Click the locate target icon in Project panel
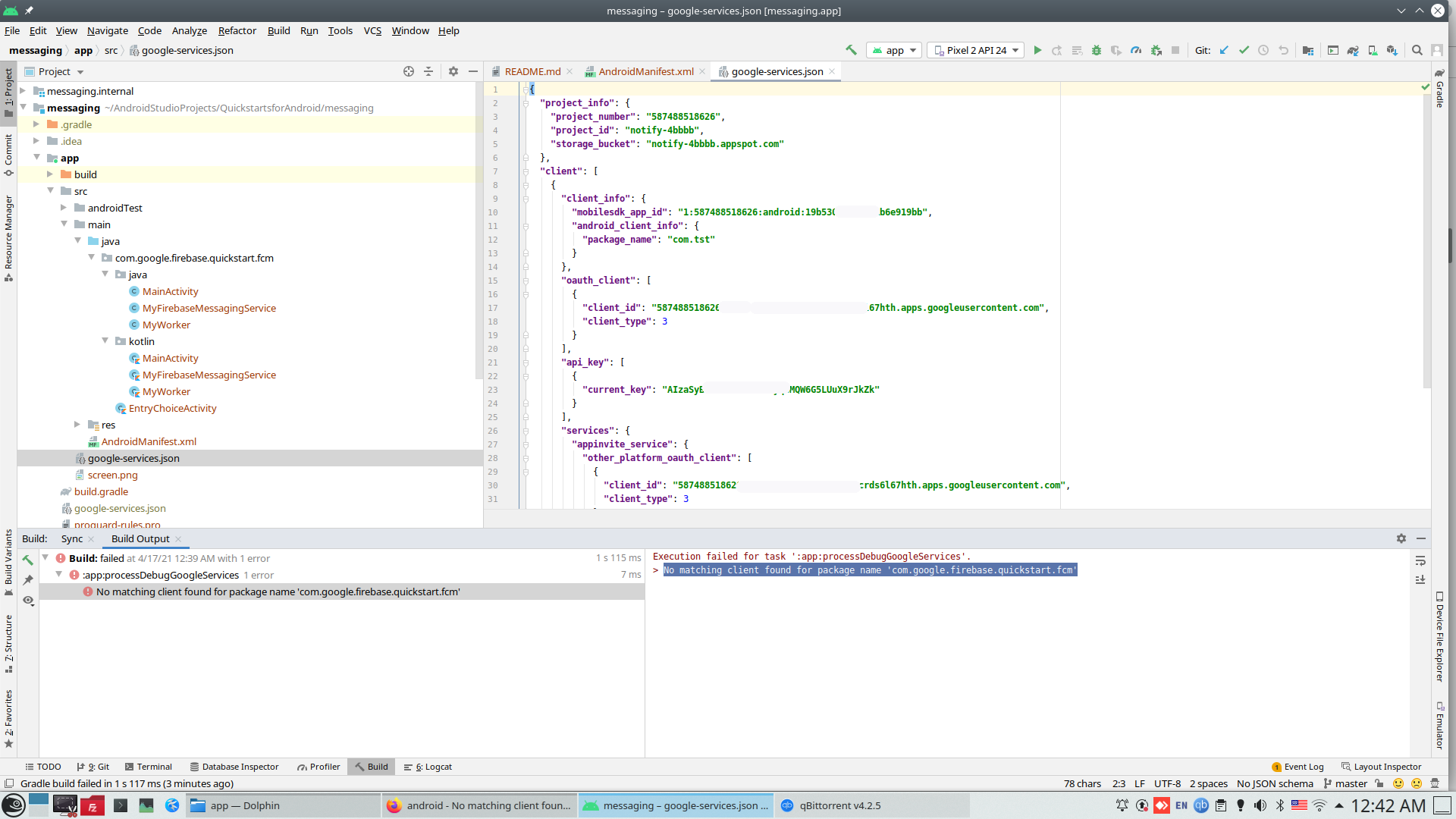The image size is (1456, 819). click(x=409, y=71)
